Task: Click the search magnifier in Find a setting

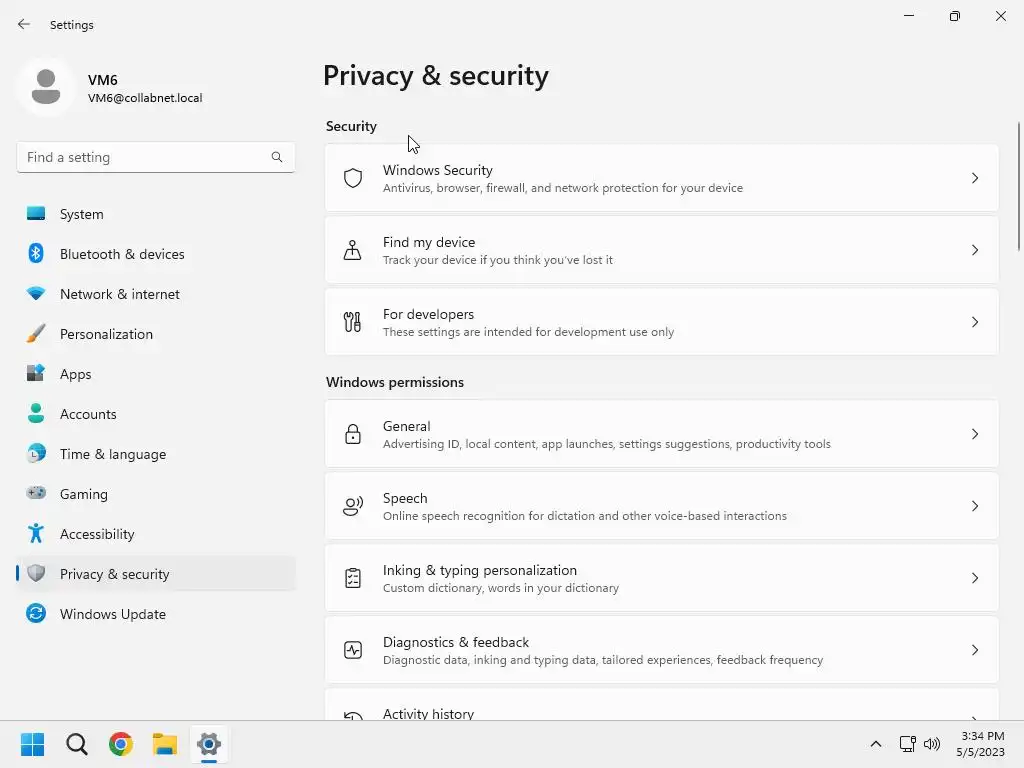Action: coord(277,157)
